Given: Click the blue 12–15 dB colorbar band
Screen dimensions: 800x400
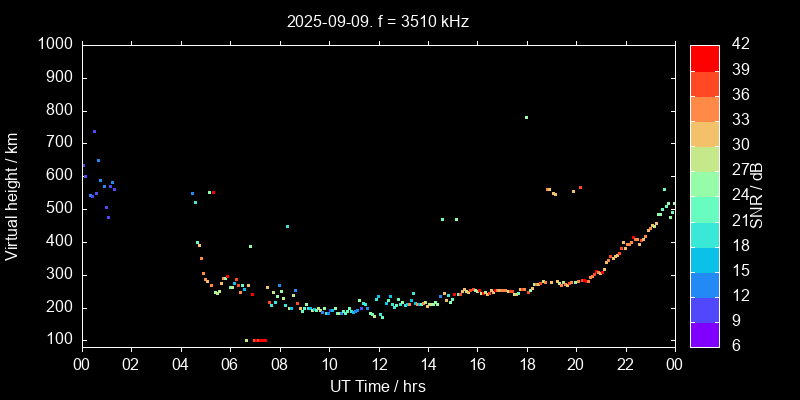Looking at the screenshot, I should point(704,284).
